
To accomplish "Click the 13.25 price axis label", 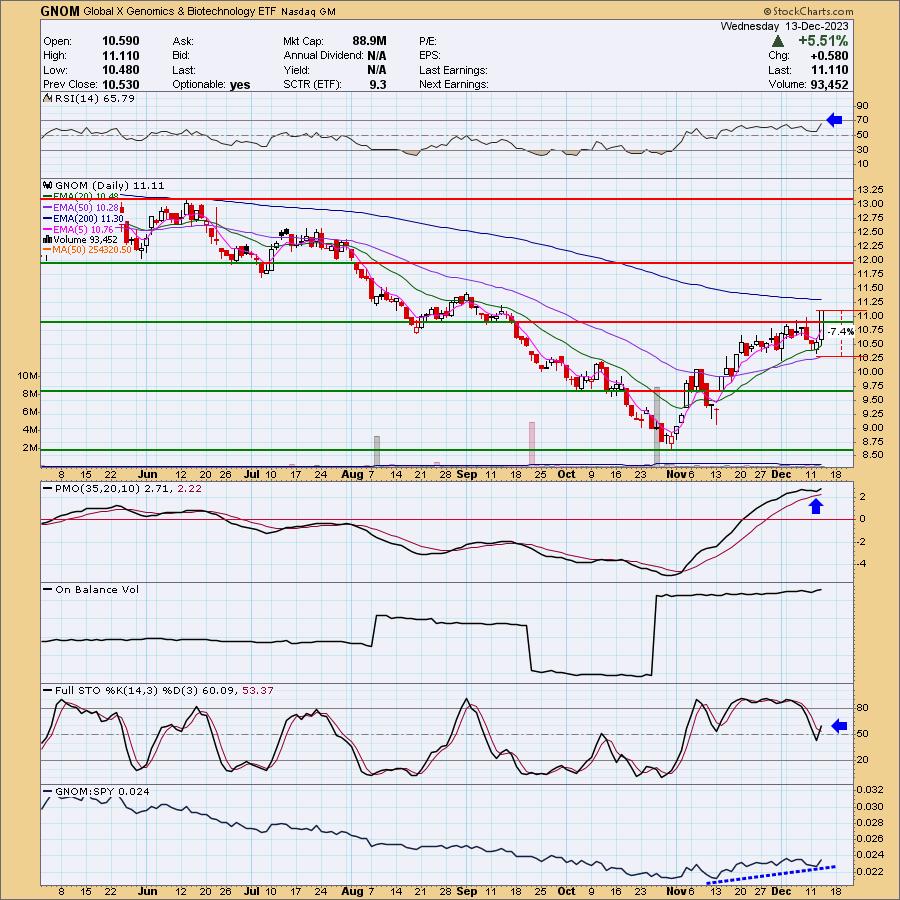I will point(871,189).
